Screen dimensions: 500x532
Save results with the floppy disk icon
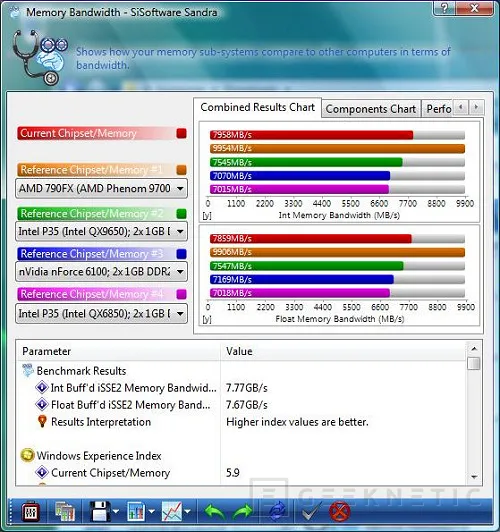(x=100, y=511)
